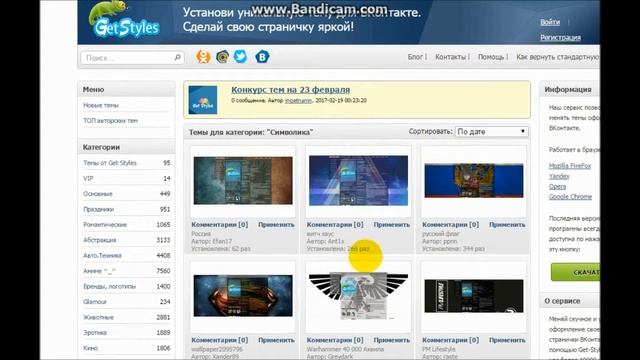Screen dimensions: 640x360
Task: Open the PM Lifestyle theme thumbnail
Action: click(x=474, y=296)
